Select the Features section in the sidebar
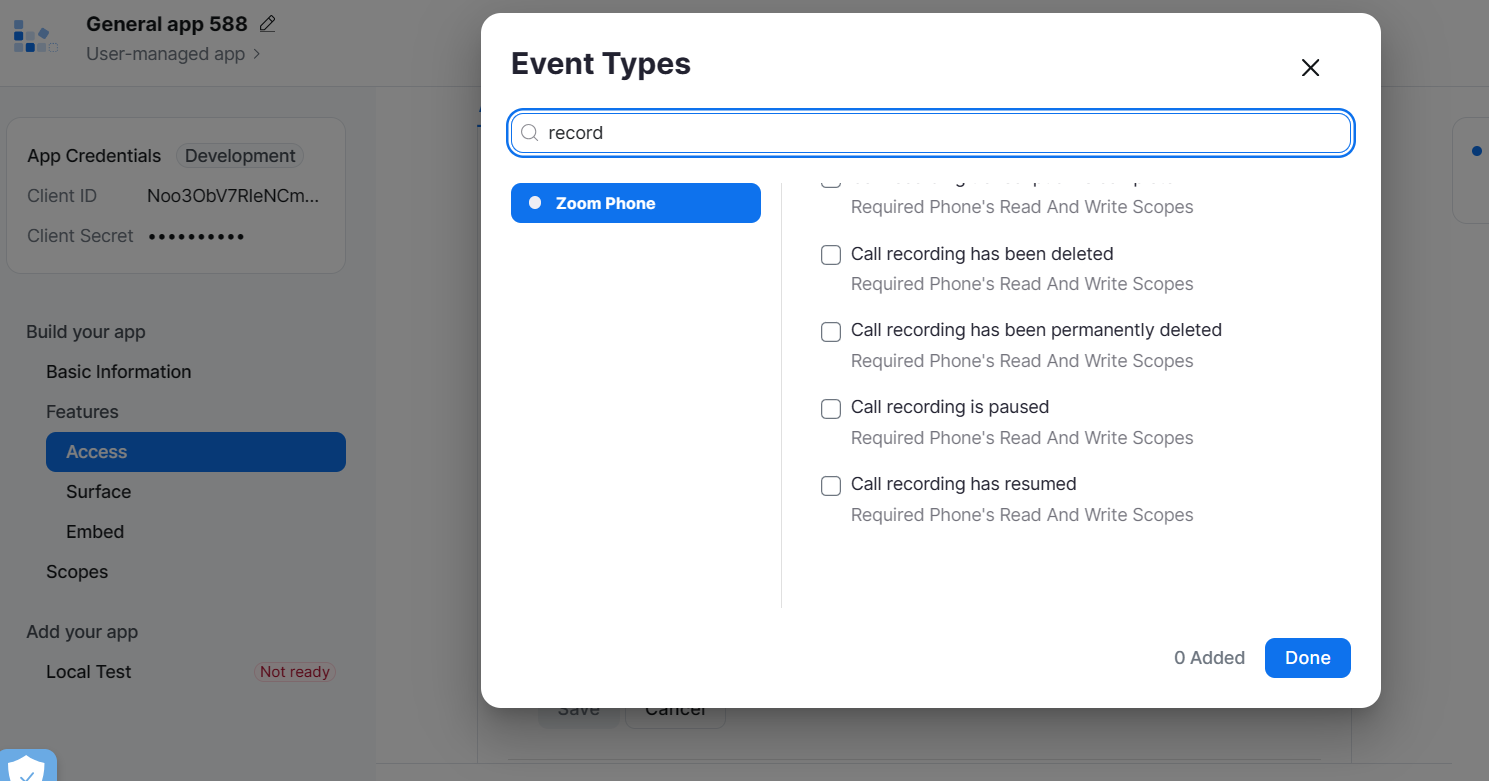This screenshot has width=1489, height=781. [x=82, y=412]
